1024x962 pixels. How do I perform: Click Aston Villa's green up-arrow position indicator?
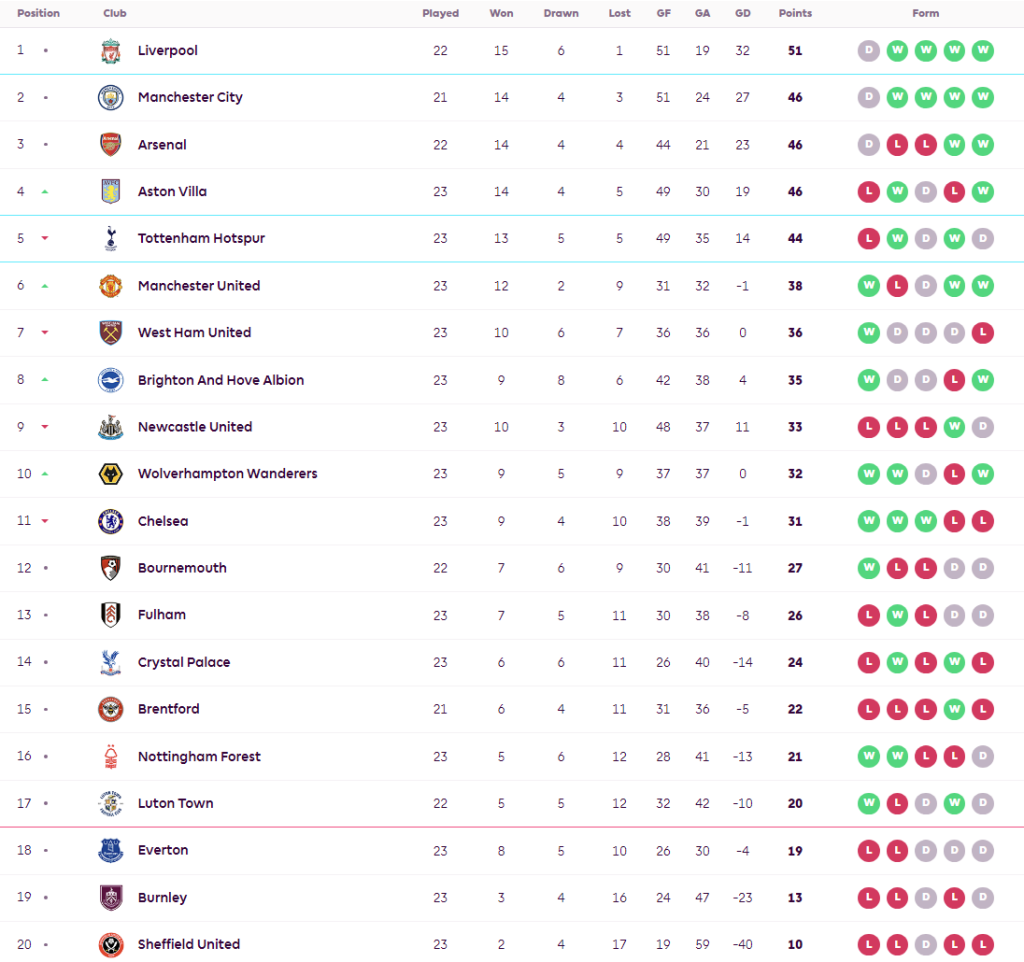(x=45, y=192)
